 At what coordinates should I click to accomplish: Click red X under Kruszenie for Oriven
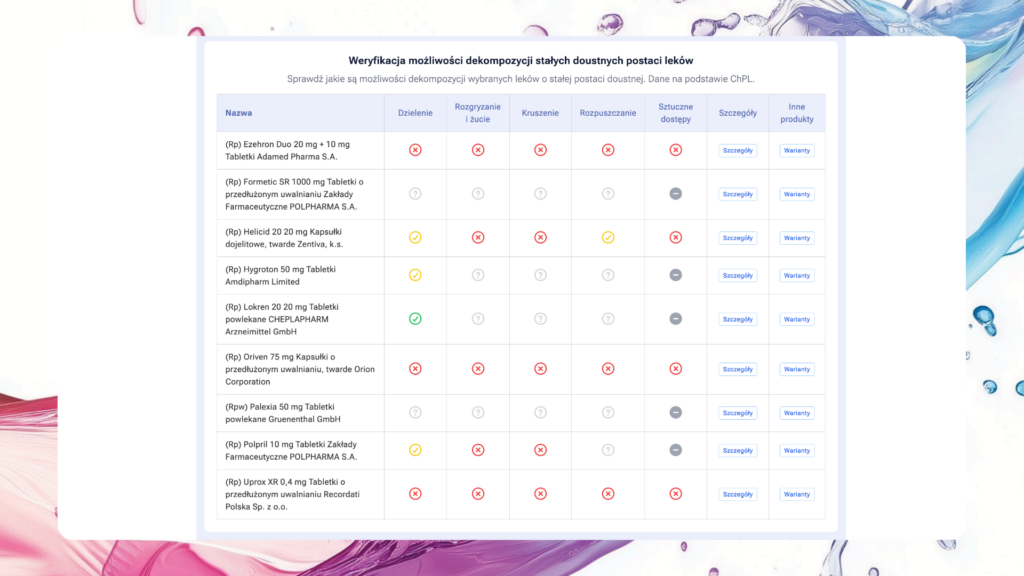click(x=540, y=369)
